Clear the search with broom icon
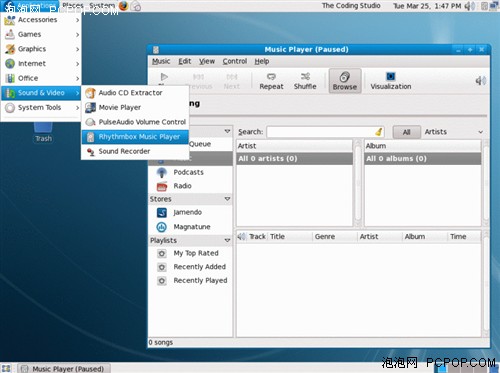The height and width of the screenshot is (373, 500). point(378,132)
